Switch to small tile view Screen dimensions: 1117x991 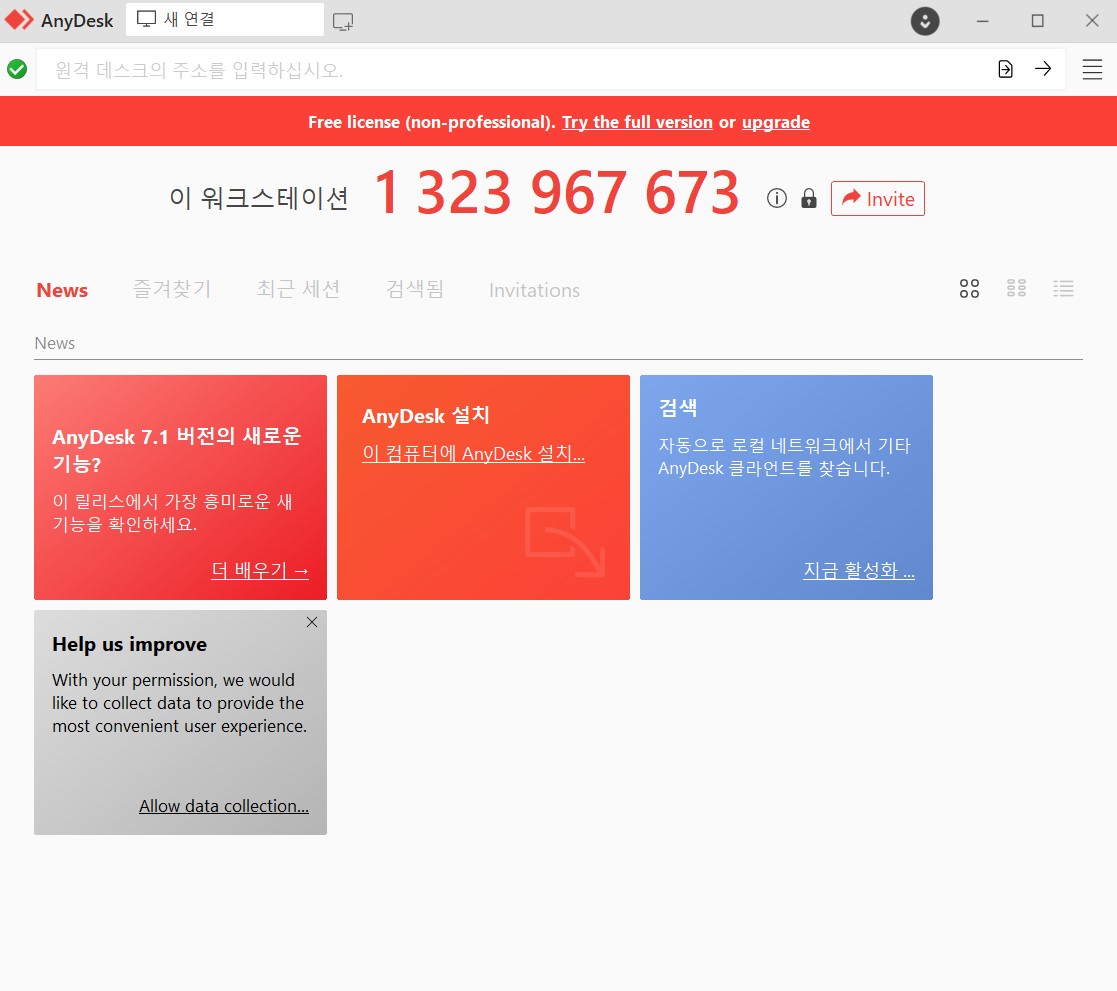click(x=1016, y=289)
